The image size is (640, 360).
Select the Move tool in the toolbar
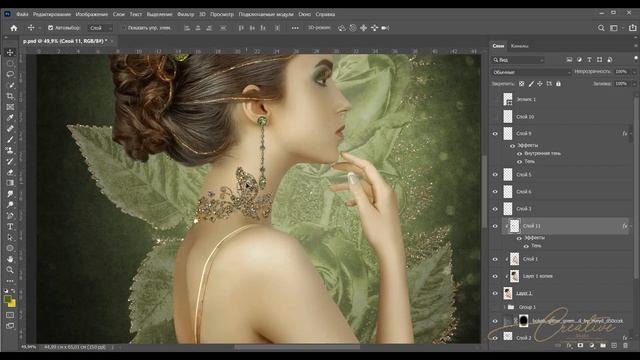point(10,53)
